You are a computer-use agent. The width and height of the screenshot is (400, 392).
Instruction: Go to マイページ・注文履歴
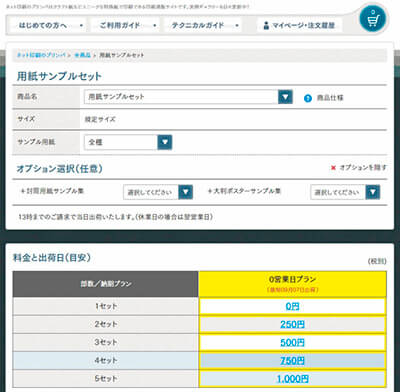tap(299, 25)
